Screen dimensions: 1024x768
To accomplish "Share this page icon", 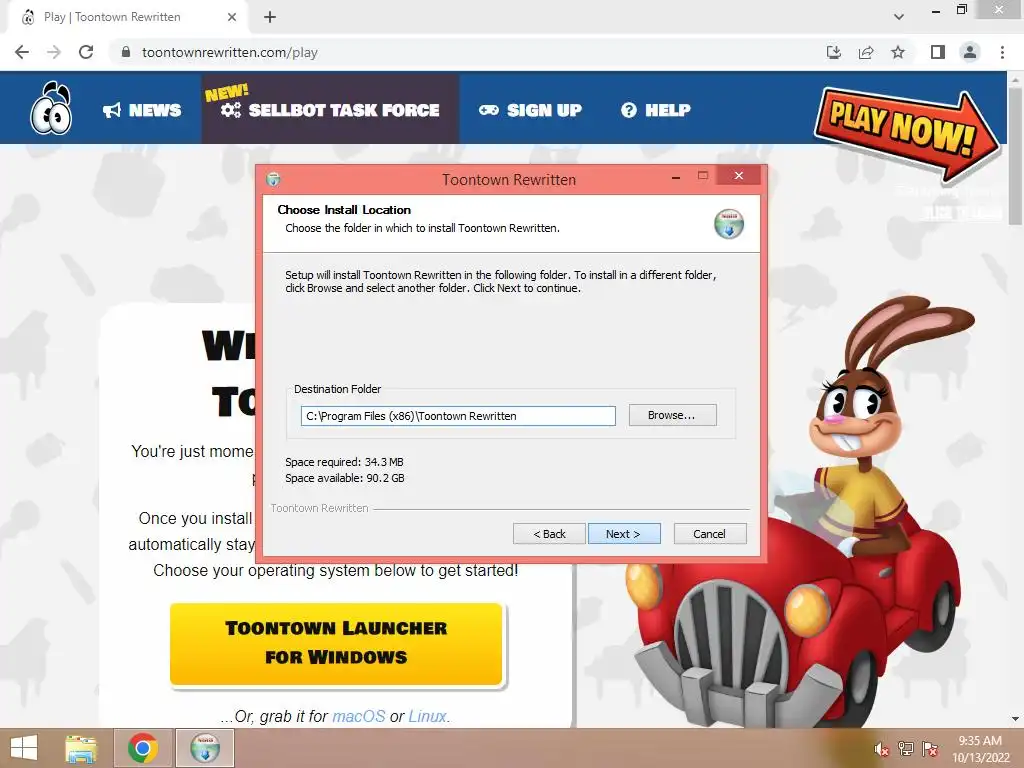I will click(x=866, y=52).
